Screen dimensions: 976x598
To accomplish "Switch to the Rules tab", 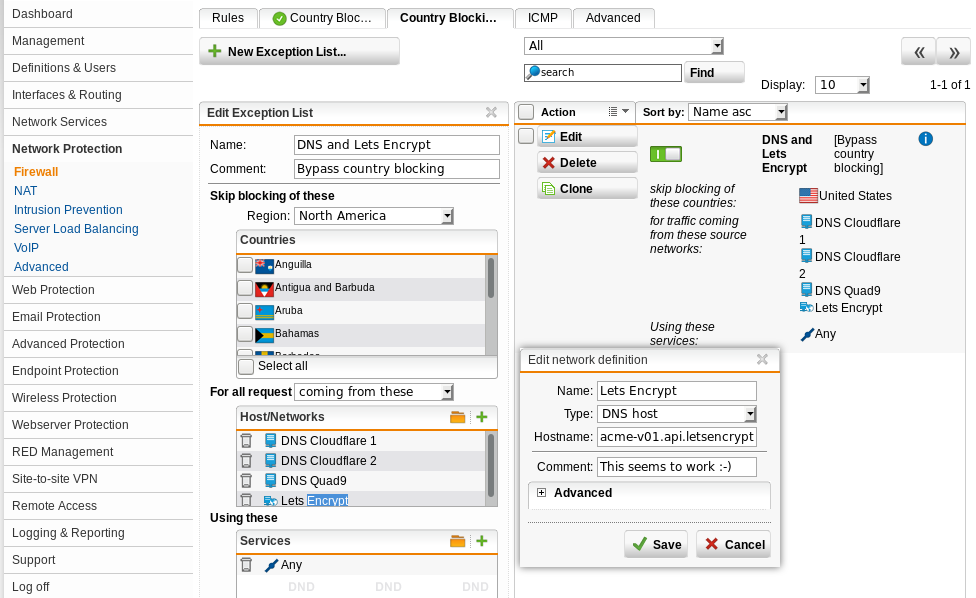I will [228, 18].
